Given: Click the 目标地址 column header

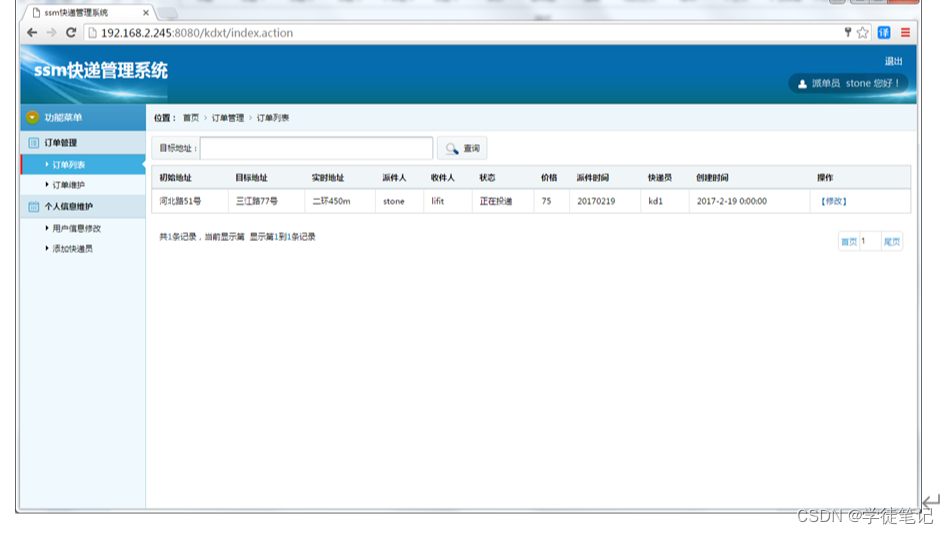Looking at the screenshot, I should point(251,177).
